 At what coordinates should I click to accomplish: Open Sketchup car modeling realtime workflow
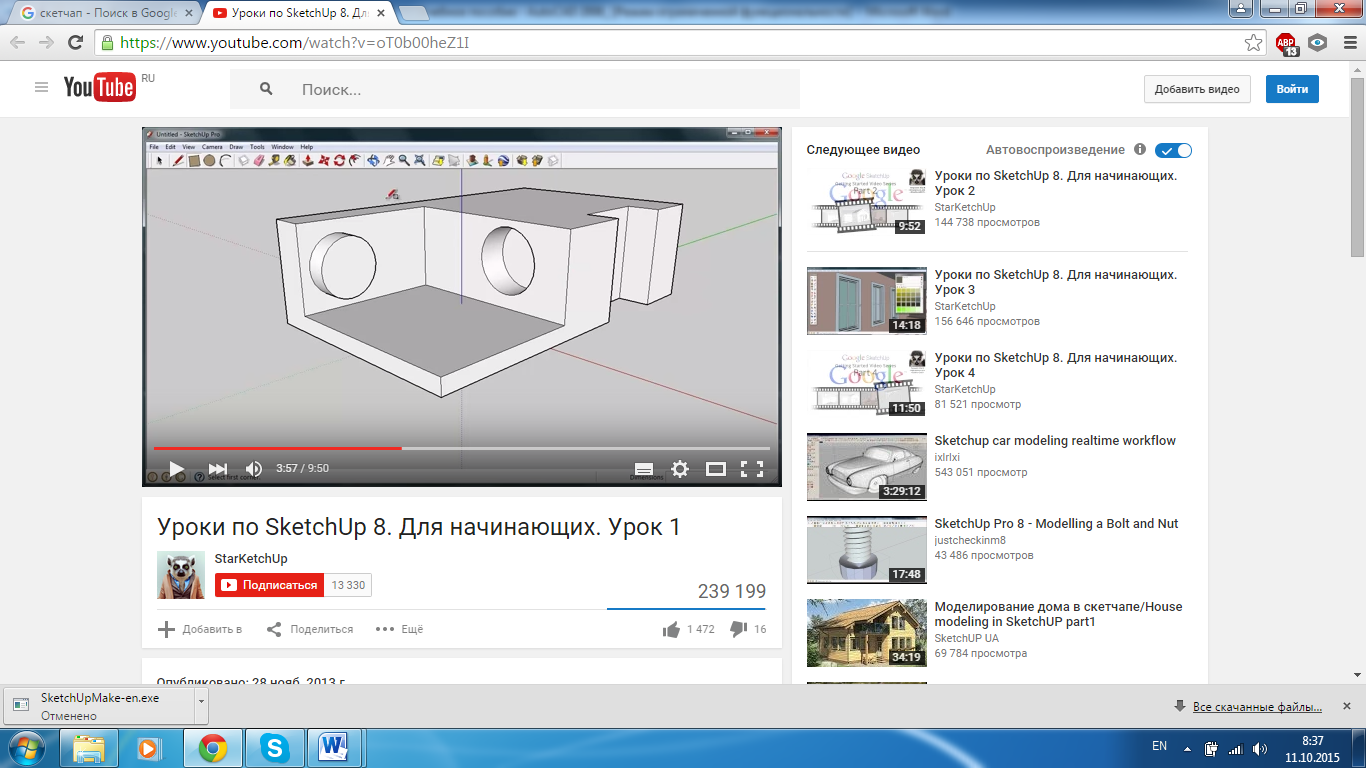pos(1055,440)
